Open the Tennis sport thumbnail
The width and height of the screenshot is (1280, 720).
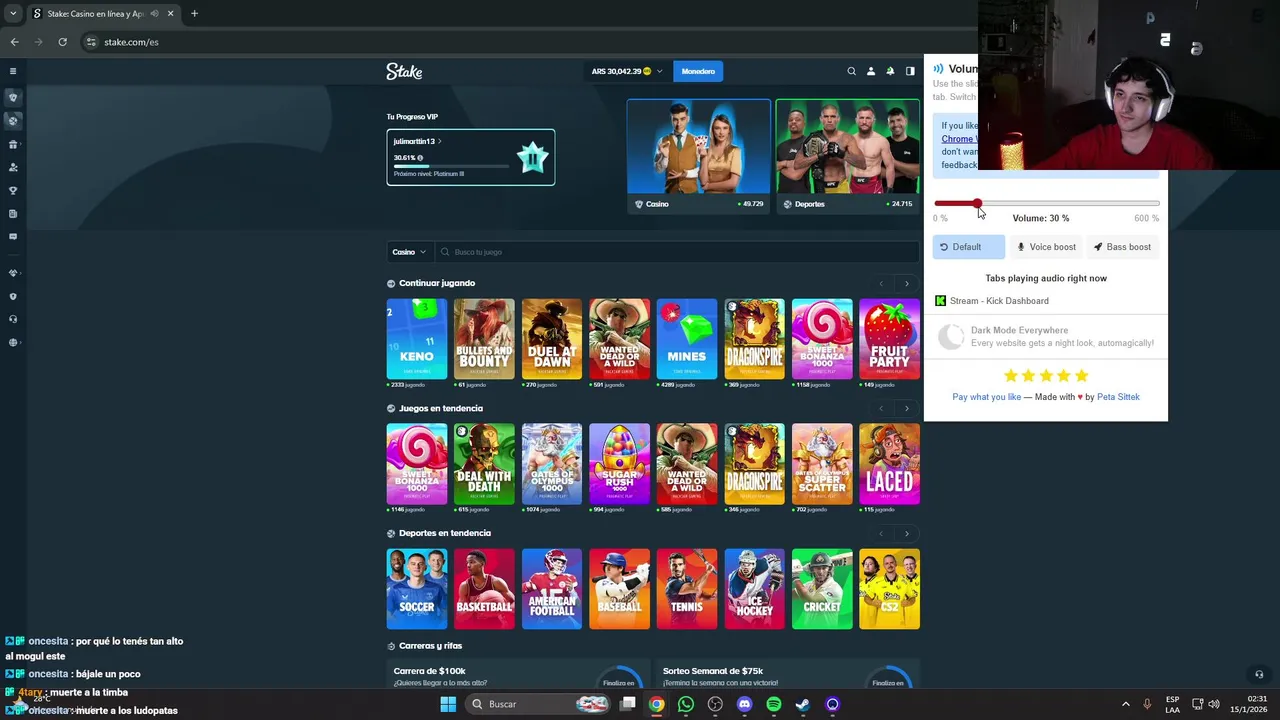click(687, 589)
